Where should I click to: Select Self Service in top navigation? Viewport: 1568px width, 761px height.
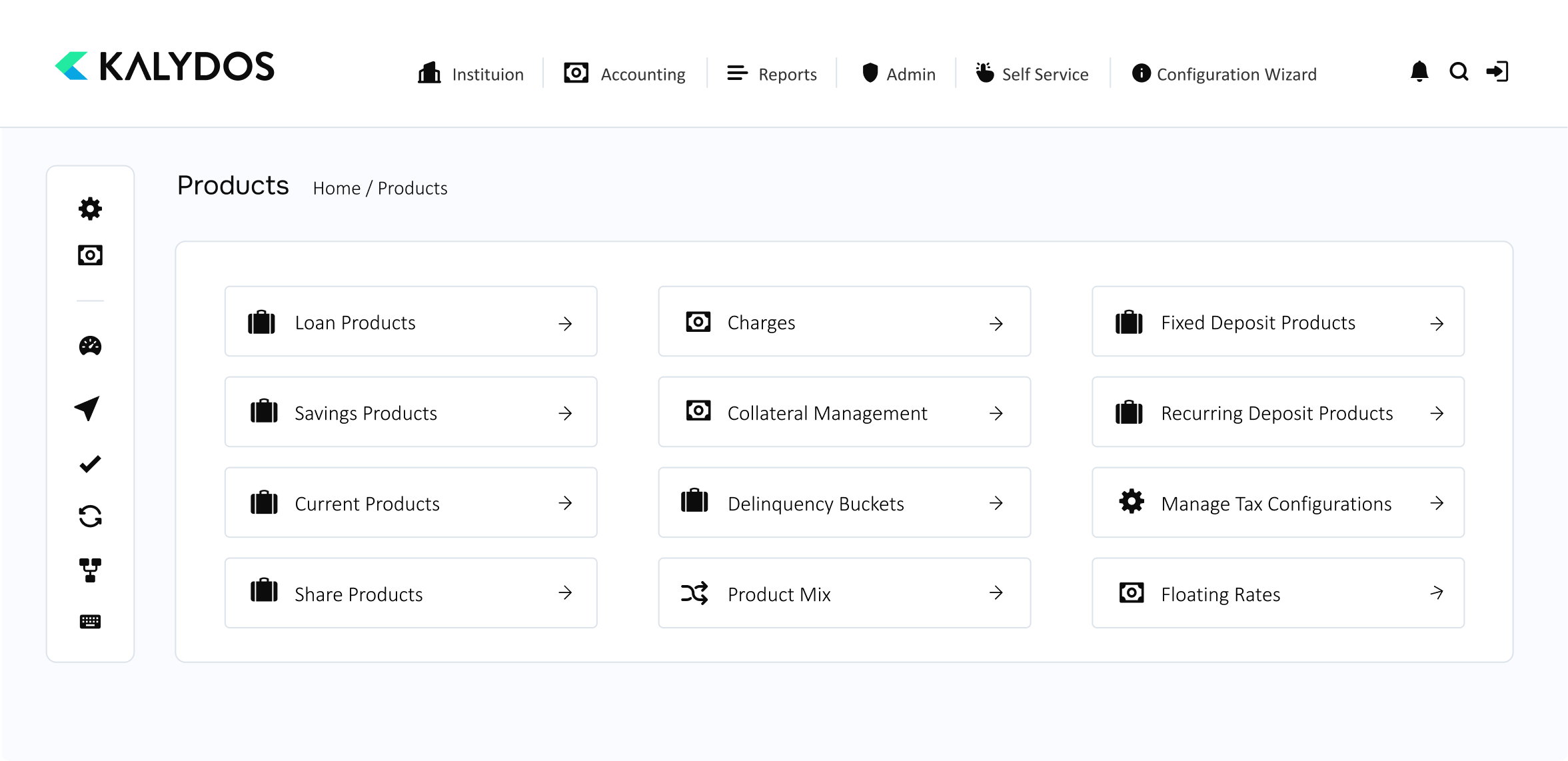pos(1032,74)
